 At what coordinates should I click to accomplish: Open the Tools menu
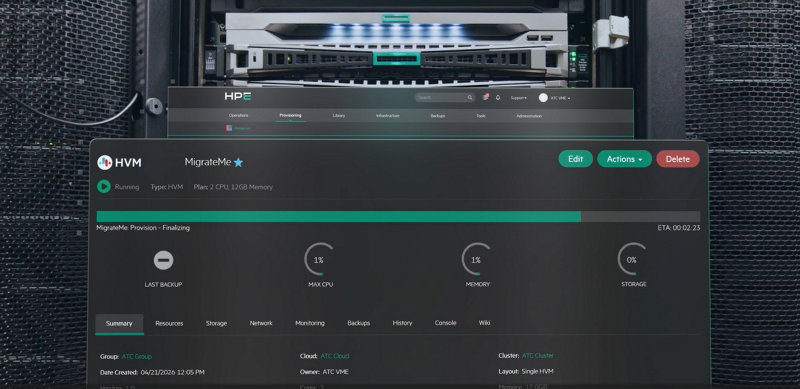481,116
